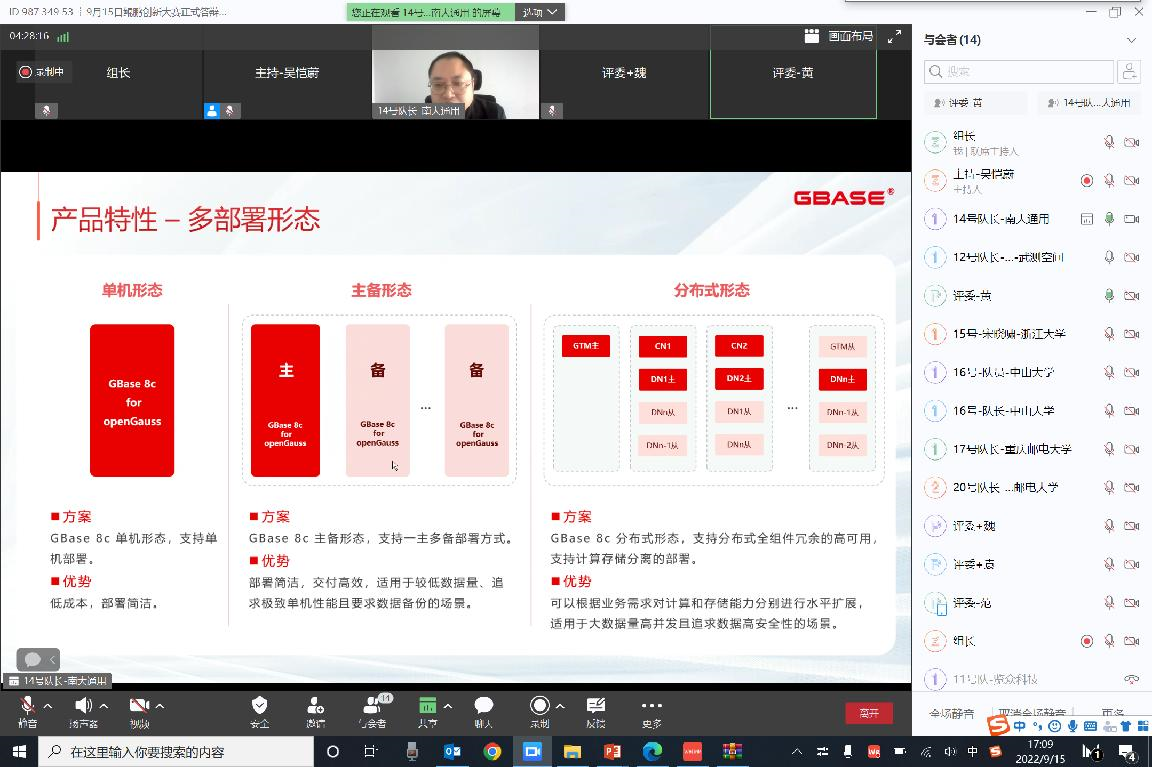Toggle microphone for first 组长 participant
This screenshot has height=767, width=1152.
click(x=1109, y=142)
